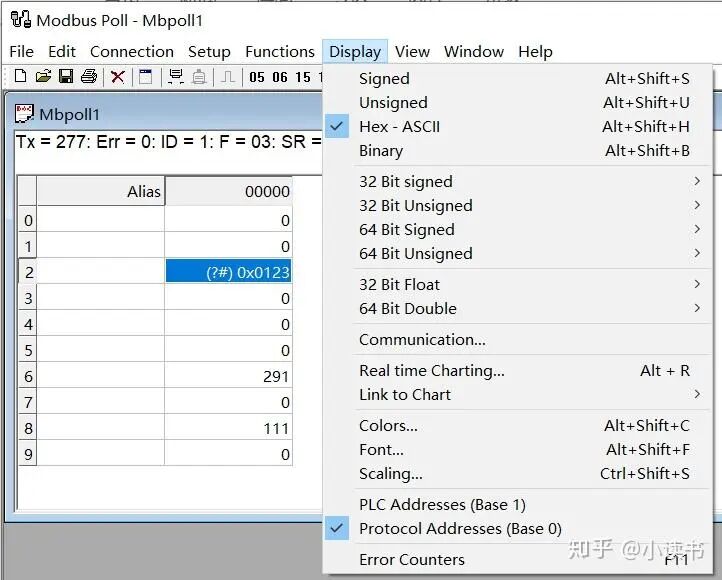Open the Window menu

[x=474, y=52]
